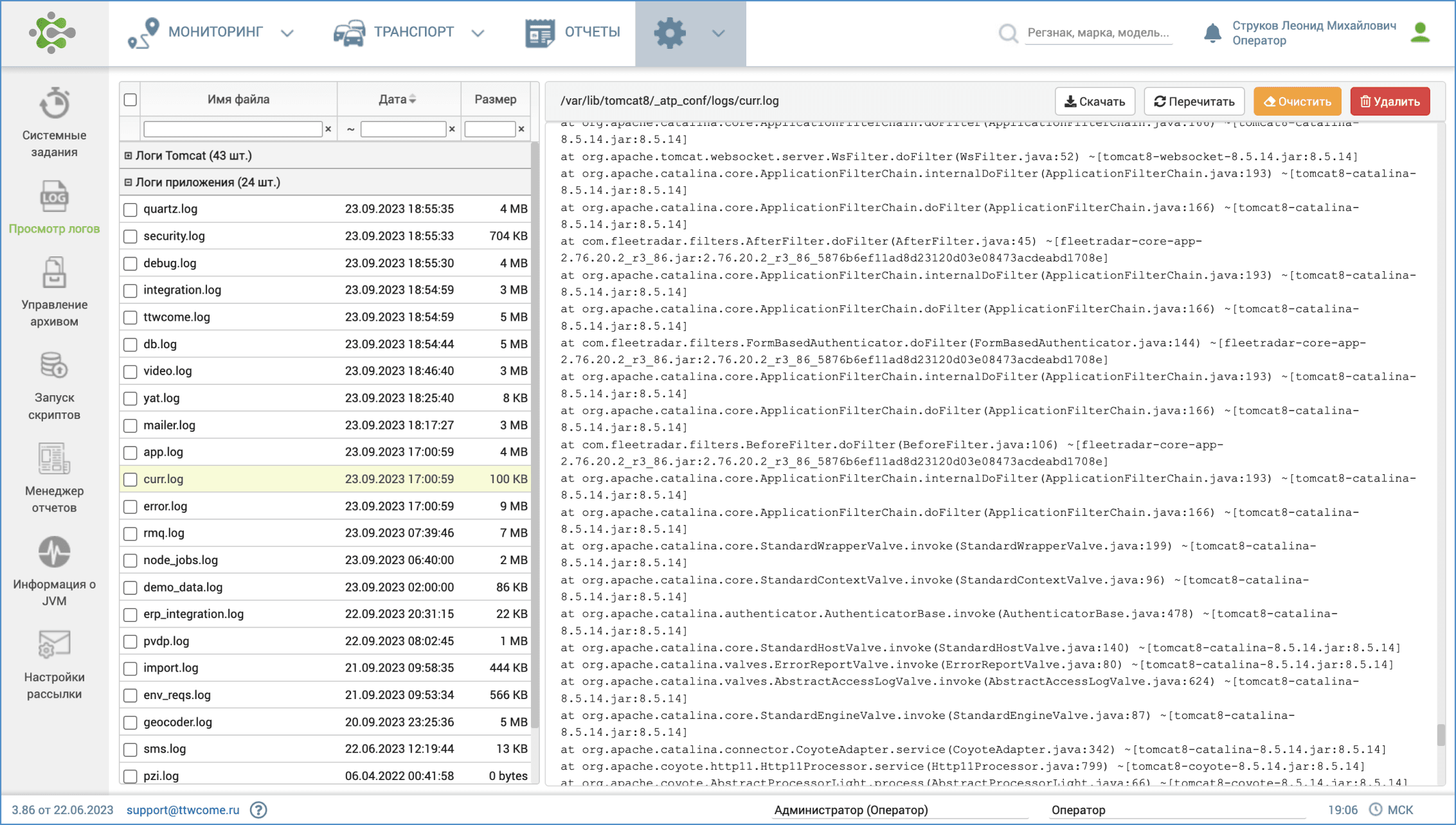Click the notification bell icon
The height and width of the screenshot is (825, 1456).
pos(1212,33)
